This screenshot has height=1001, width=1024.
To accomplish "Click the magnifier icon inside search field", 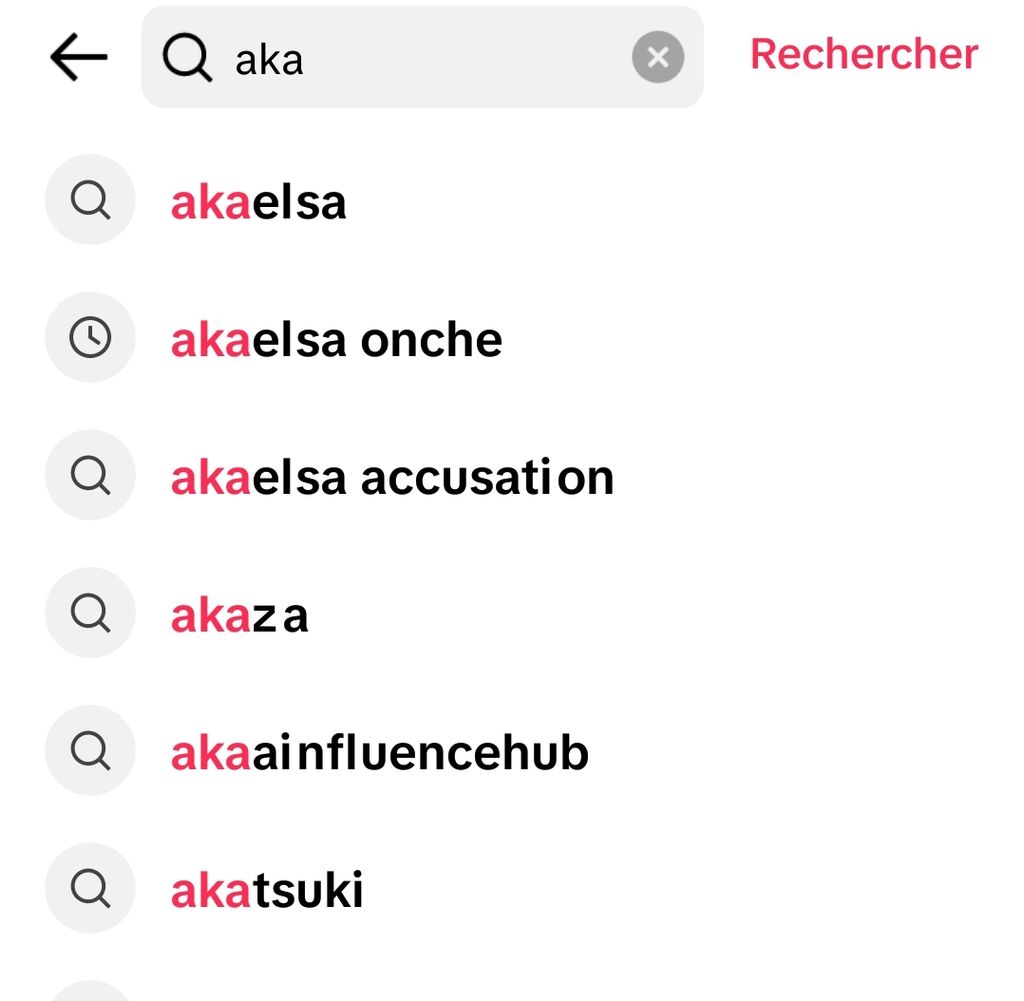I will click(x=188, y=58).
